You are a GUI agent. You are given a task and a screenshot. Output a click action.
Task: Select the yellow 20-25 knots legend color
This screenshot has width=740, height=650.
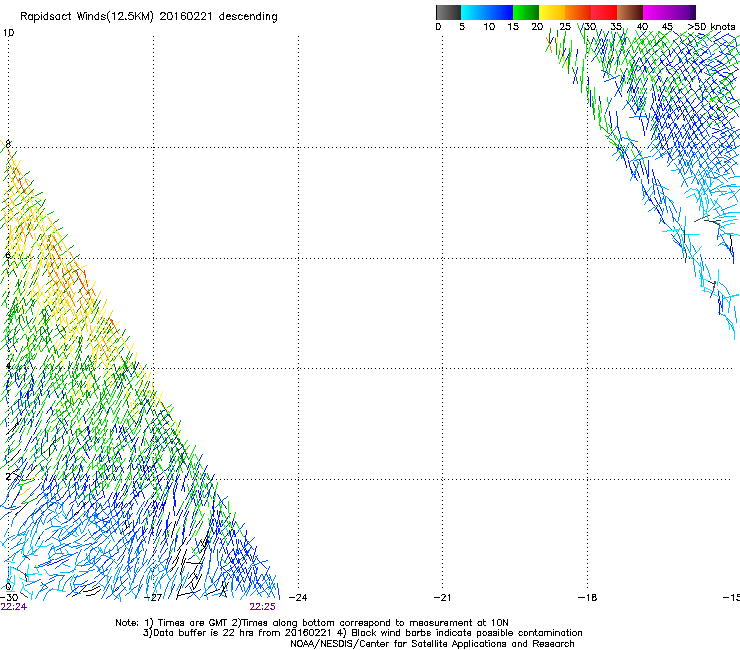pos(552,12)
